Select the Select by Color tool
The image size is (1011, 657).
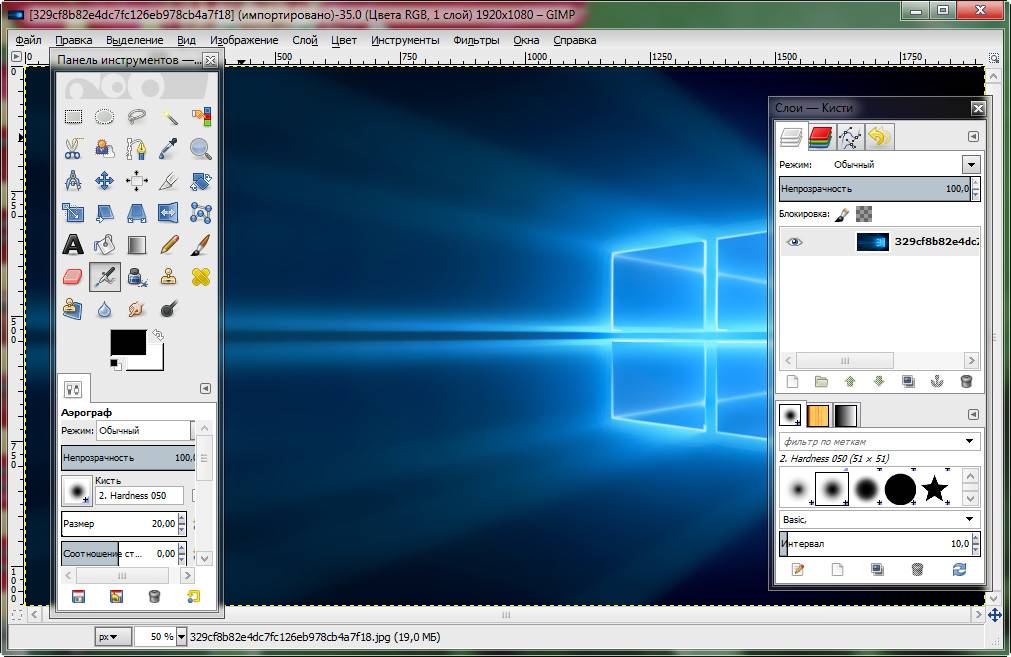pos(201,117)
